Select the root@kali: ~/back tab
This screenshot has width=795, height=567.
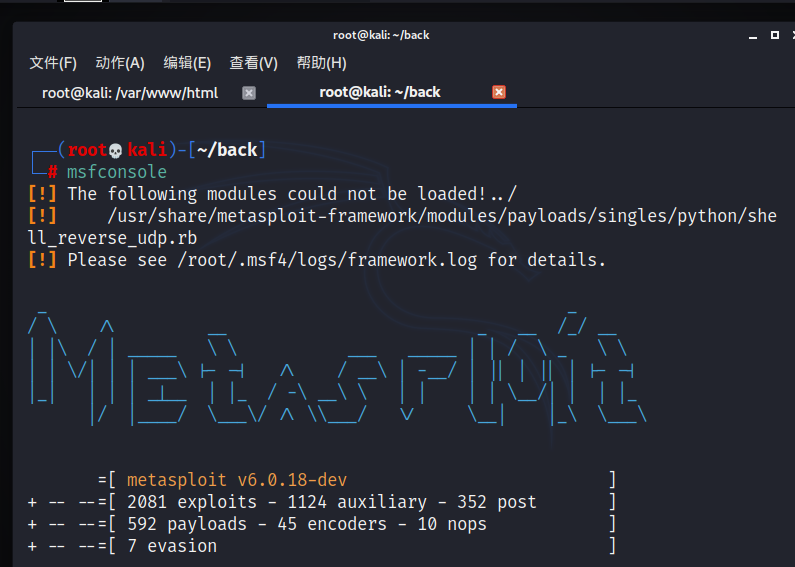point(380,92)
